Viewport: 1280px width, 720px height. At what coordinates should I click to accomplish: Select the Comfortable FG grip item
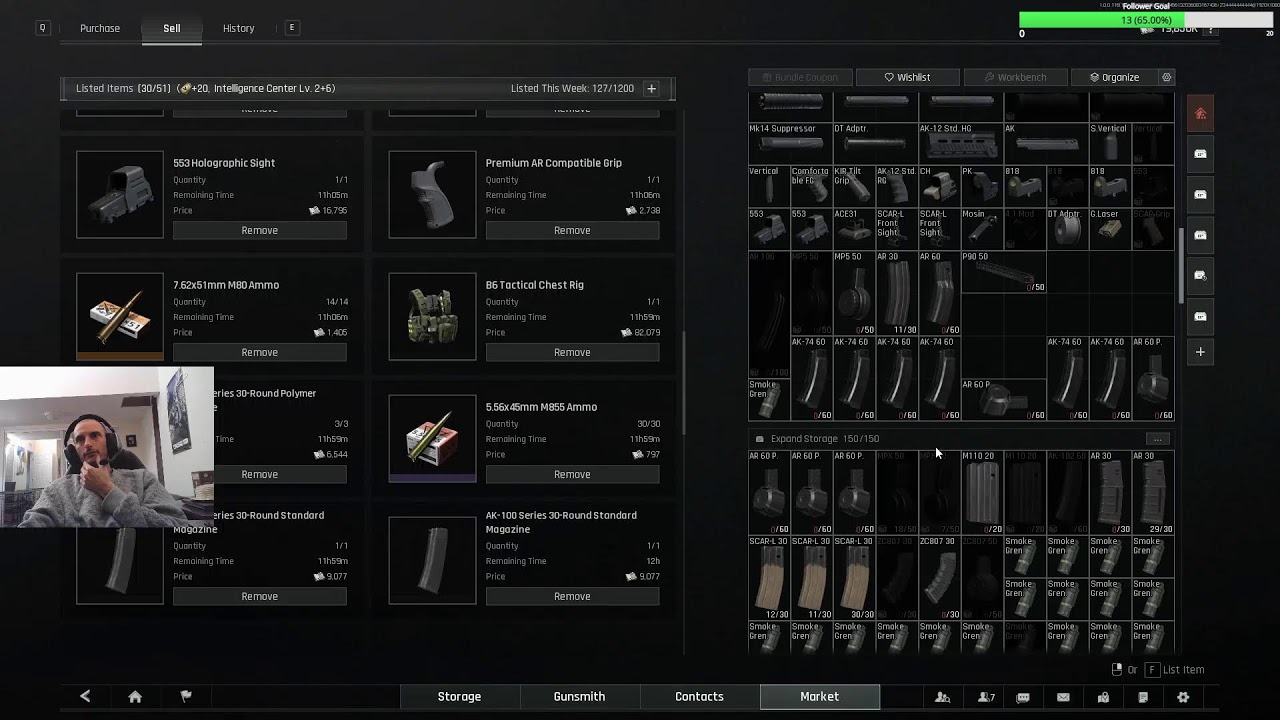pyautogui.click(x=811, y=186)
